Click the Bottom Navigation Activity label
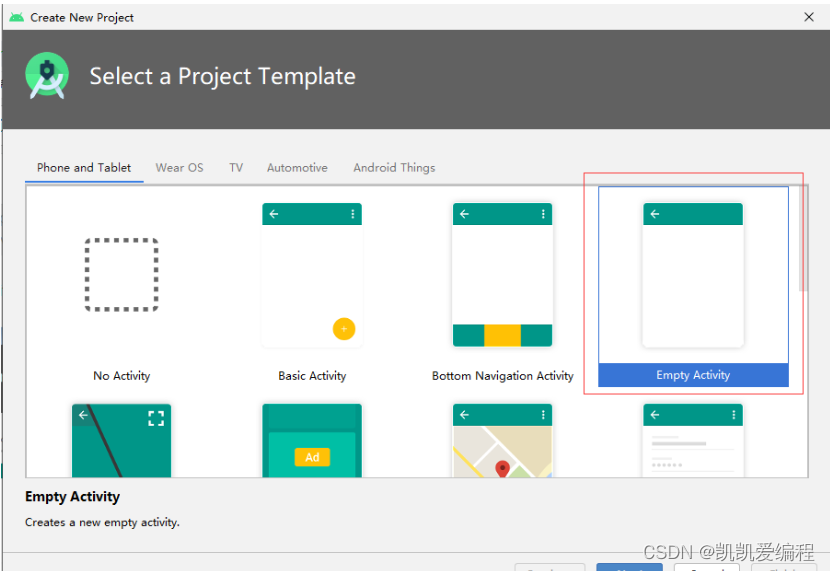This screenshot has width=830, height=571. click(502, 376)
